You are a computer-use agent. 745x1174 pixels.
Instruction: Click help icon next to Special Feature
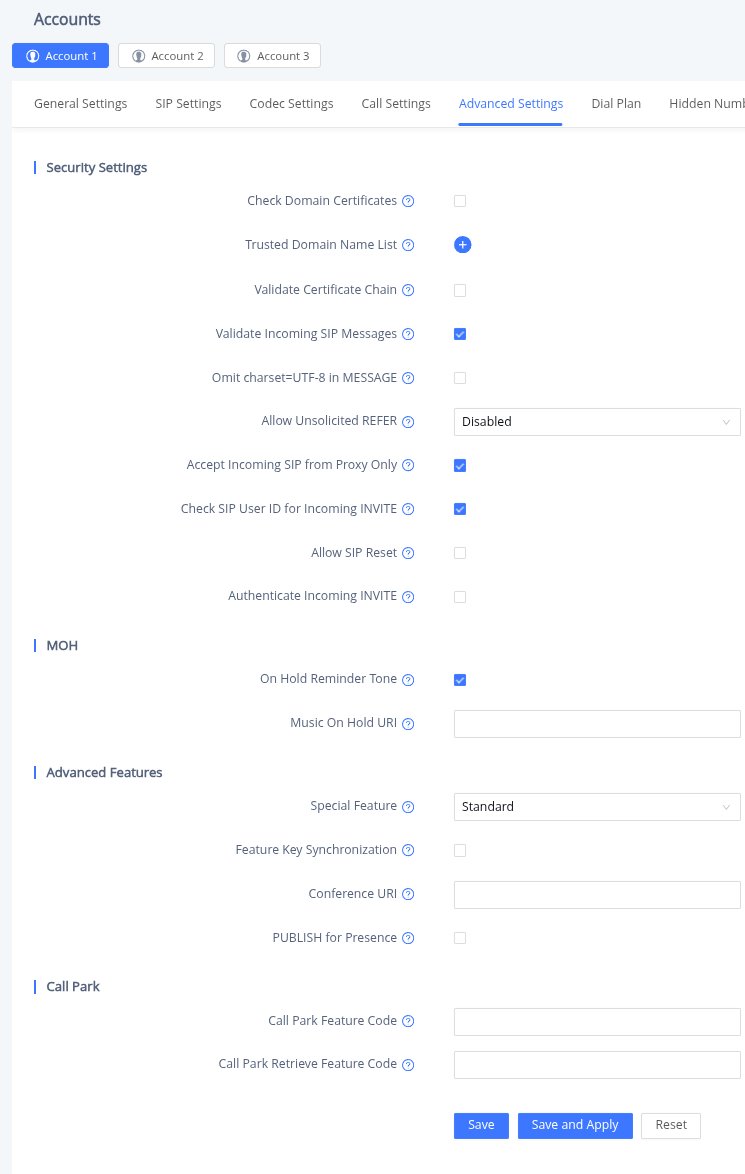click(408, 807)
